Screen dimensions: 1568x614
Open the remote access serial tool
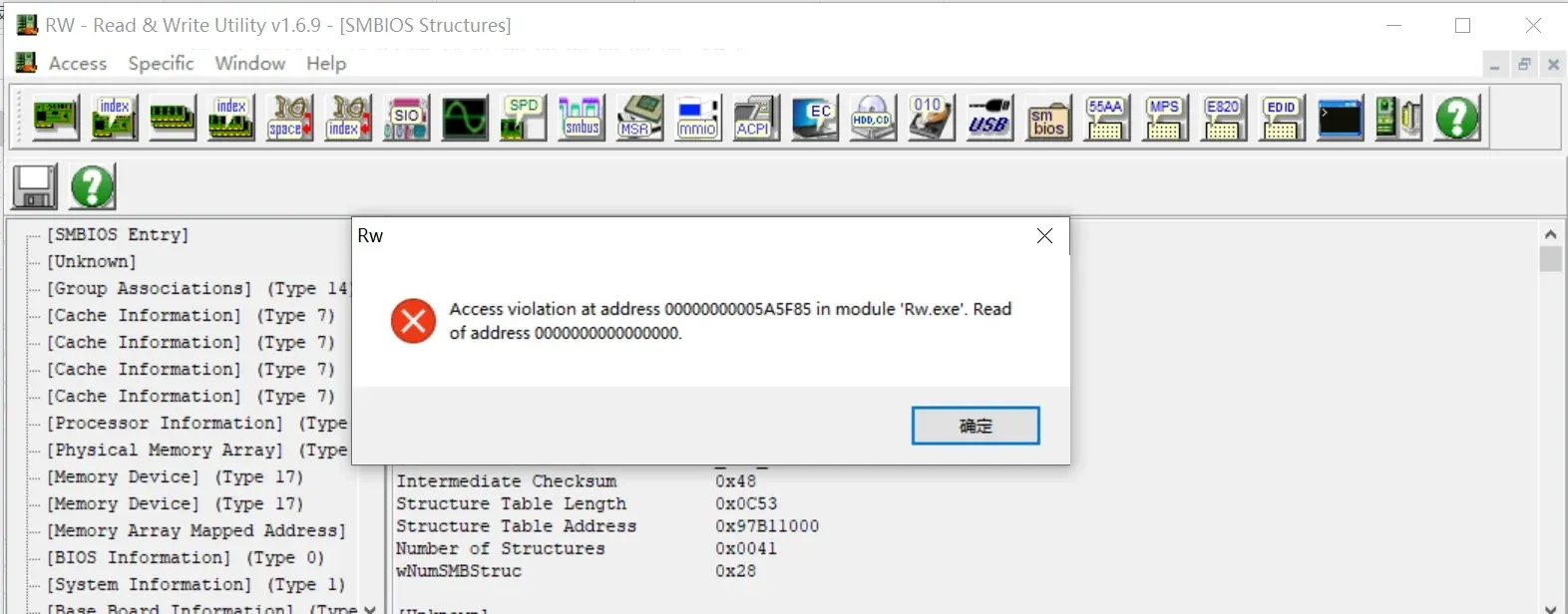tap(1398, 118)
